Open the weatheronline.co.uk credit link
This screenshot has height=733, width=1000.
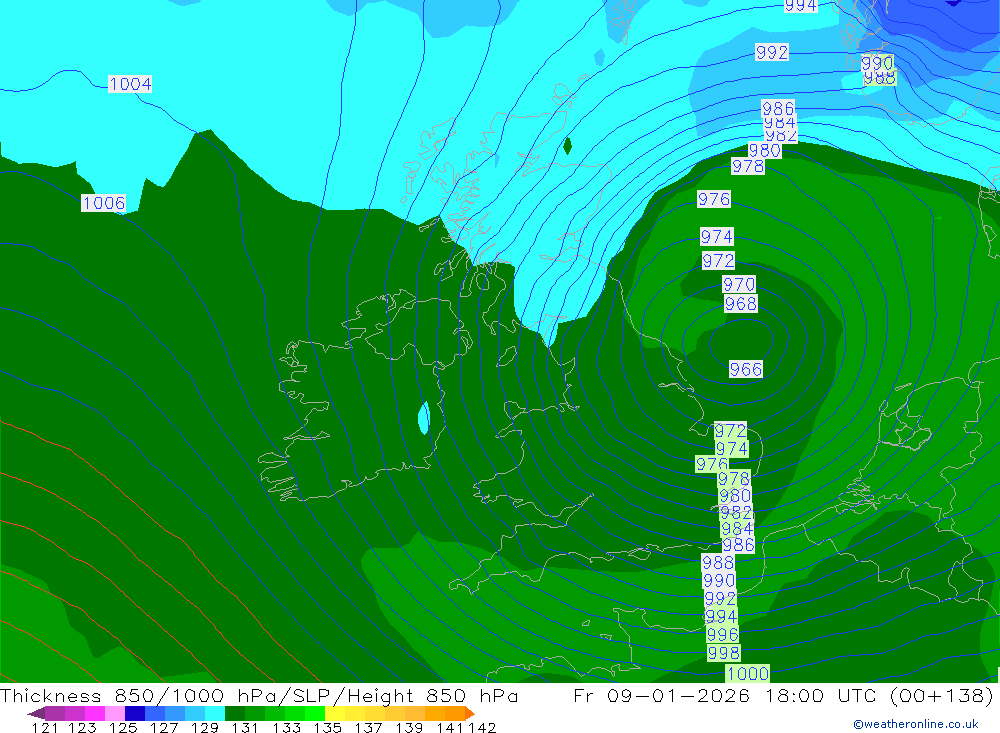pos(916,724)
